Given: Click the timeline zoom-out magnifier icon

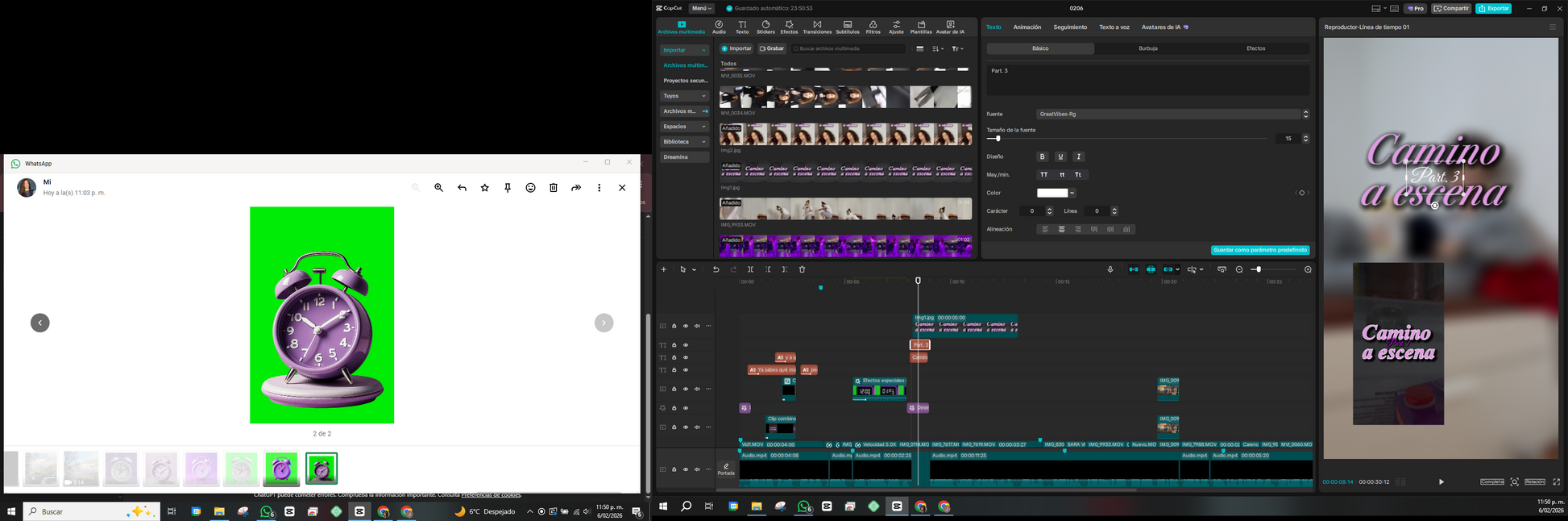Looking at the screenshot, I should [1239, 269].
